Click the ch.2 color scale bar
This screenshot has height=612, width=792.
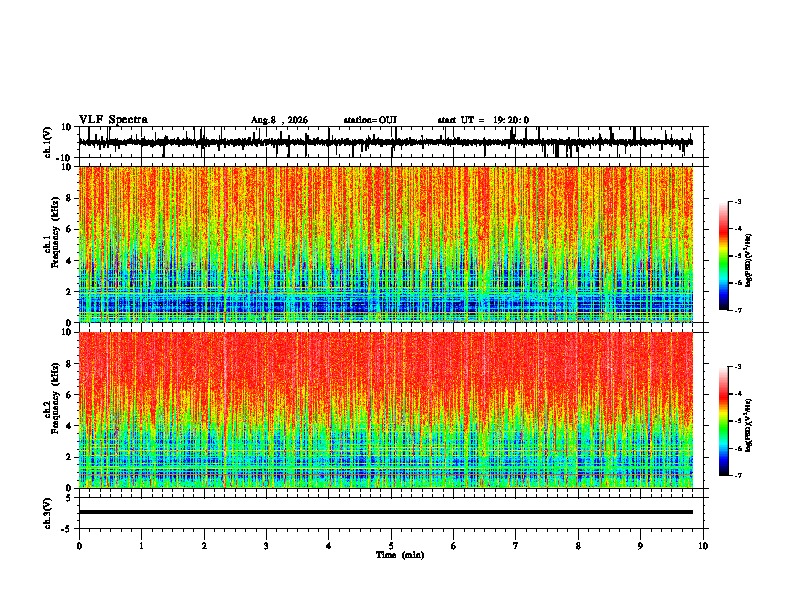[723, 421]
